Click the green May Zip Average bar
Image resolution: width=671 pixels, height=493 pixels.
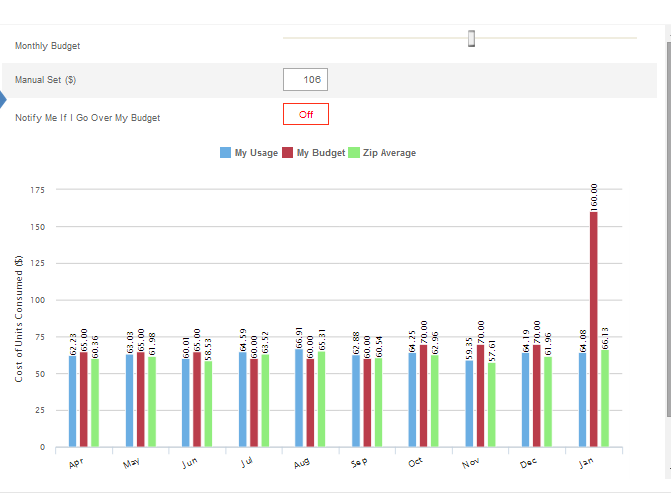pos(151,403)
